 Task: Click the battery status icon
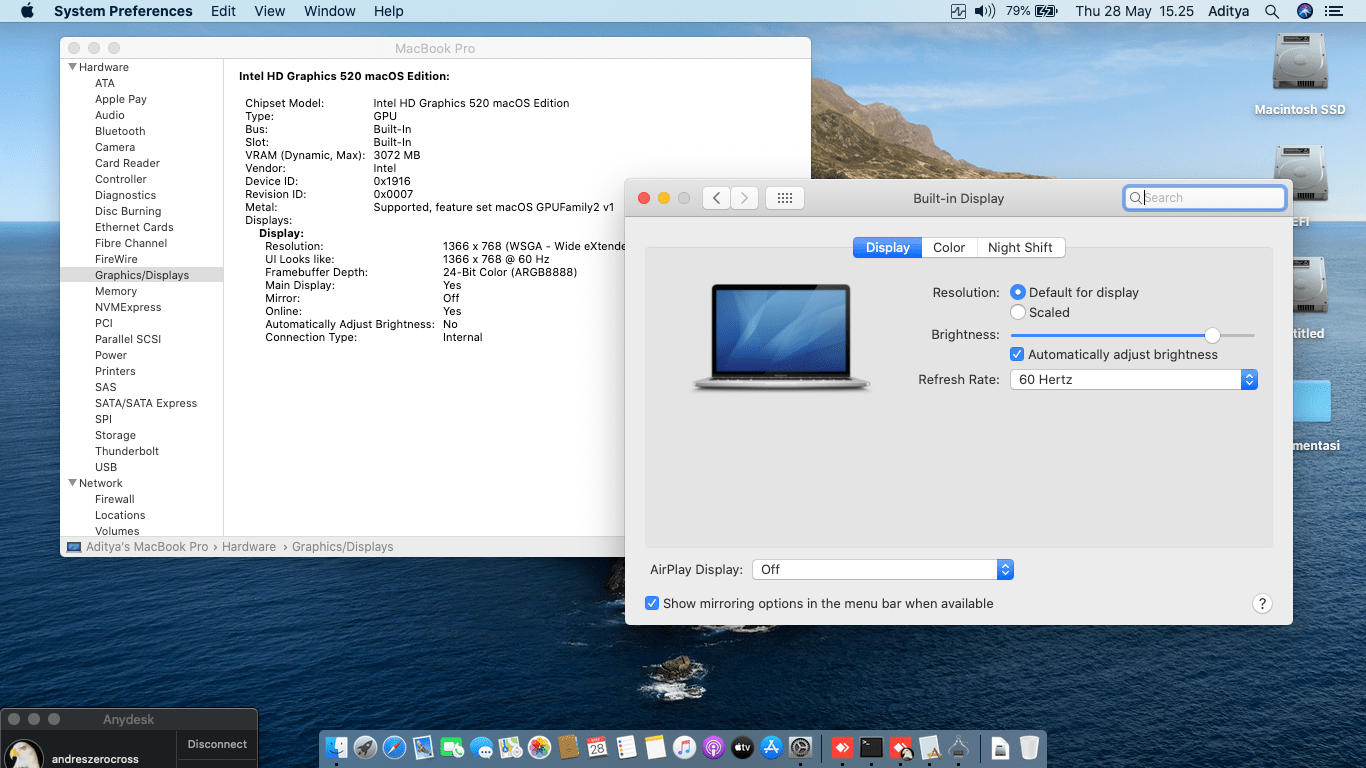click(x=1046, y=11)
